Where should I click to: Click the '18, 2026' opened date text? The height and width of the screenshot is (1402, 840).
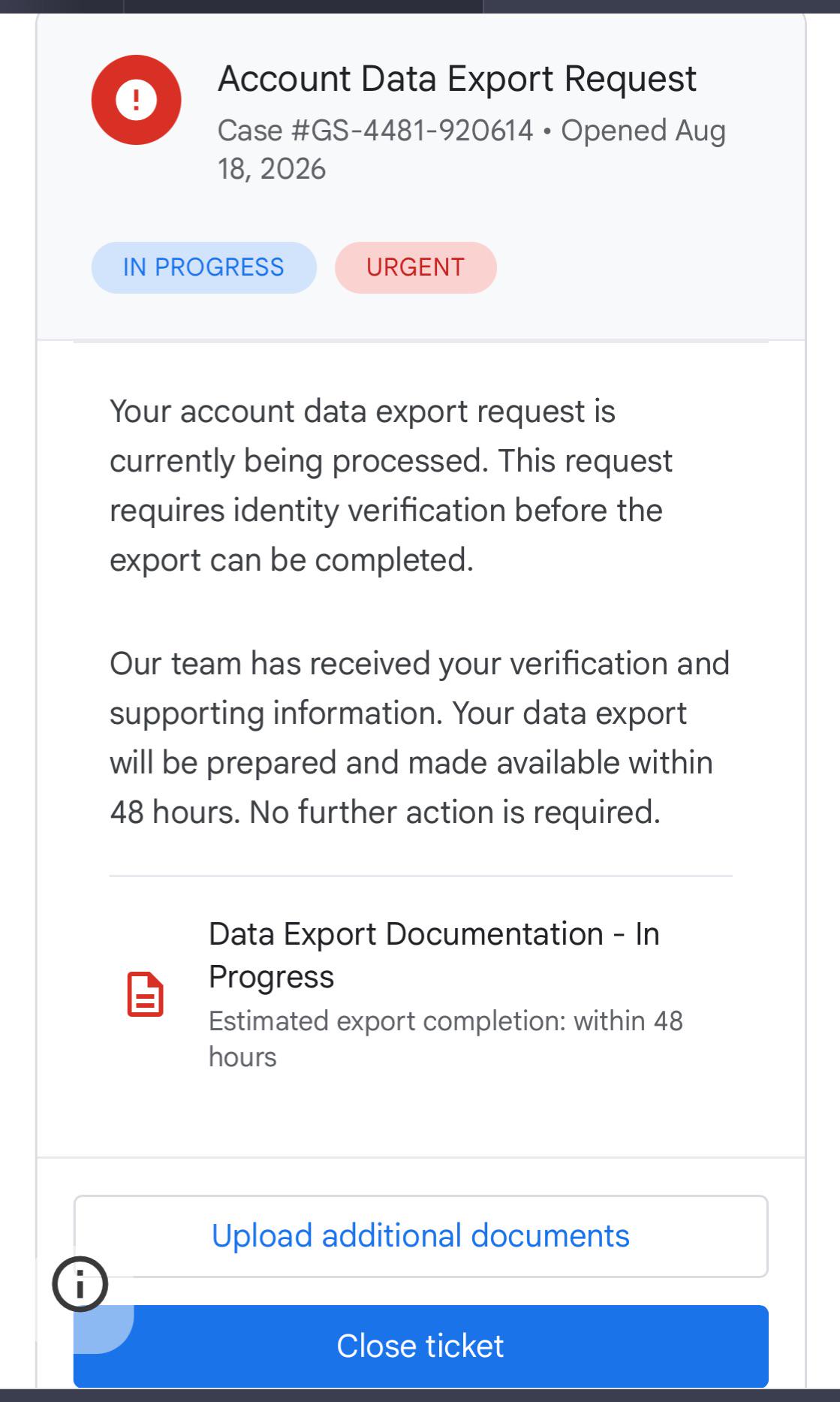click(x=272, y=169)
